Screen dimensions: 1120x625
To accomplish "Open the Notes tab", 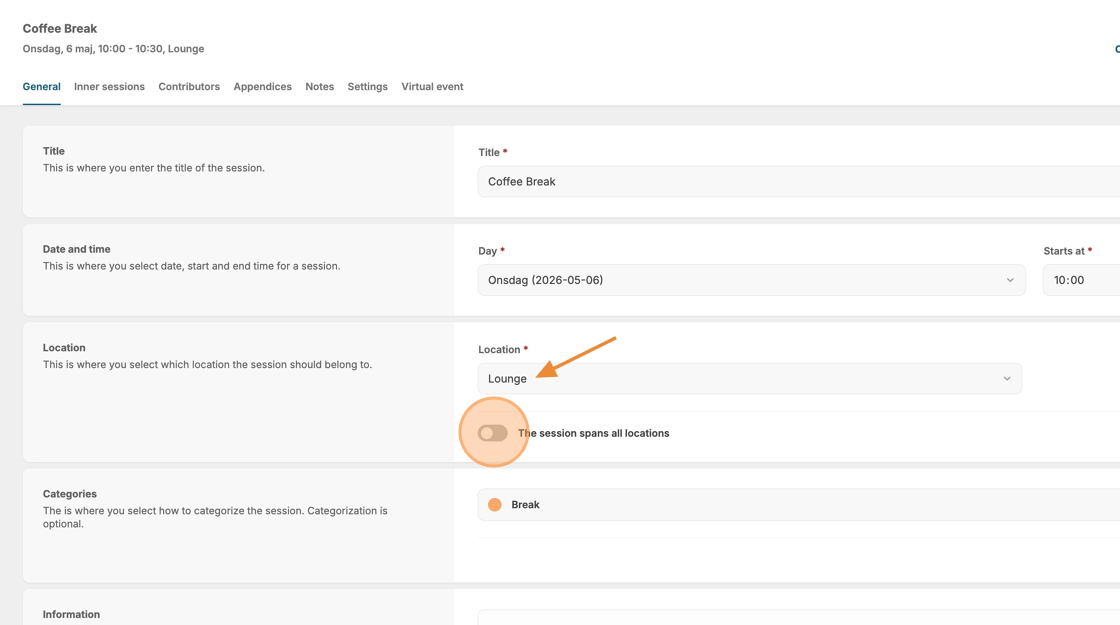I will tap(320, 87).
